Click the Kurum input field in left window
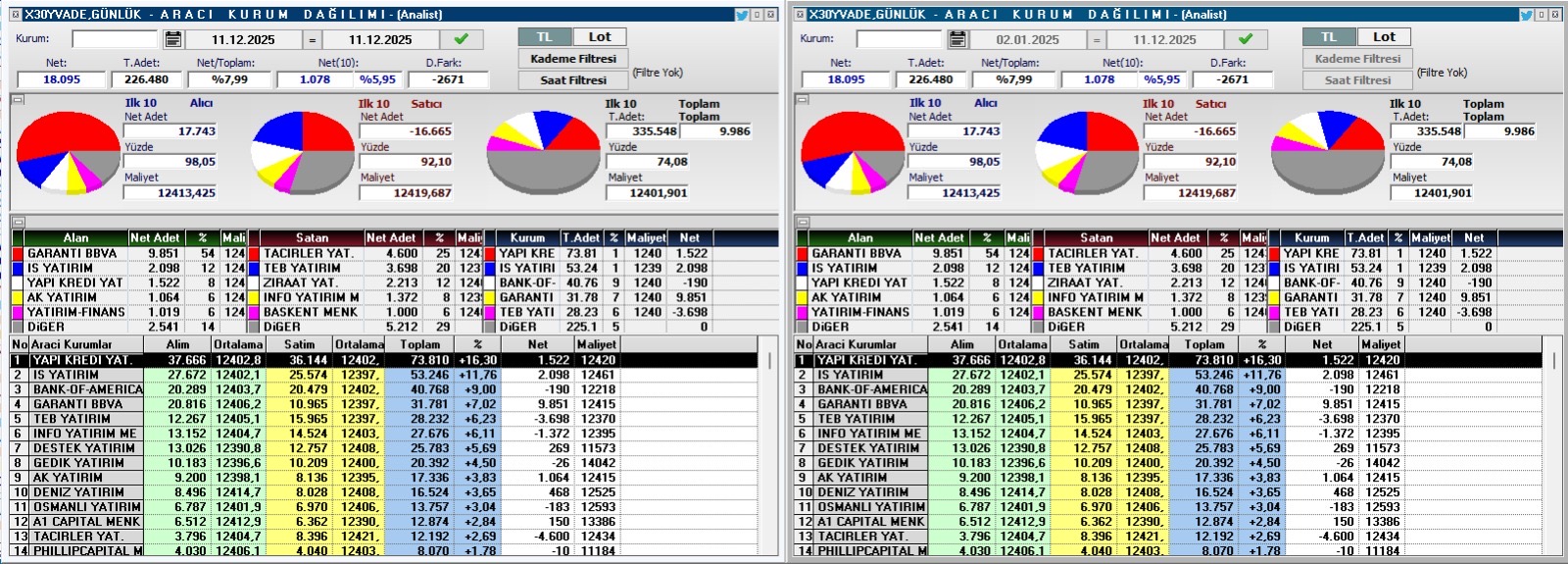Viewport: 1568px width, 564px height. point(114,39)
